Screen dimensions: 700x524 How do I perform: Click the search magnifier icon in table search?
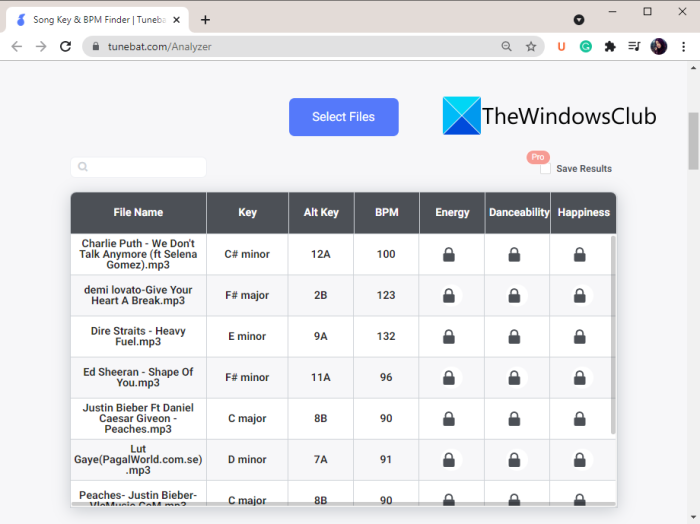[x=83, y=167]
